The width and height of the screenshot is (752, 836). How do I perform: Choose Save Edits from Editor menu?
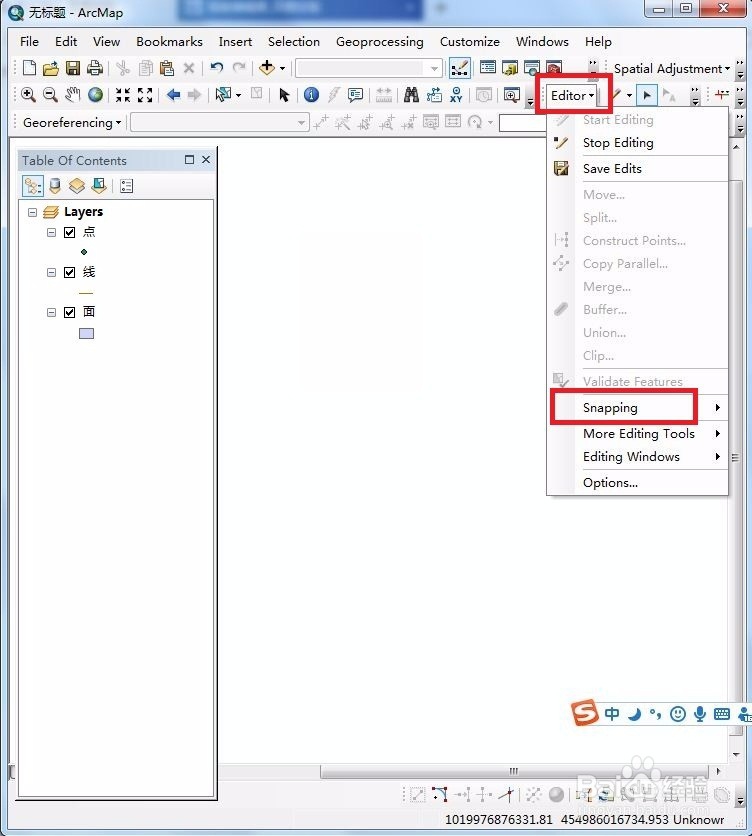637,168
